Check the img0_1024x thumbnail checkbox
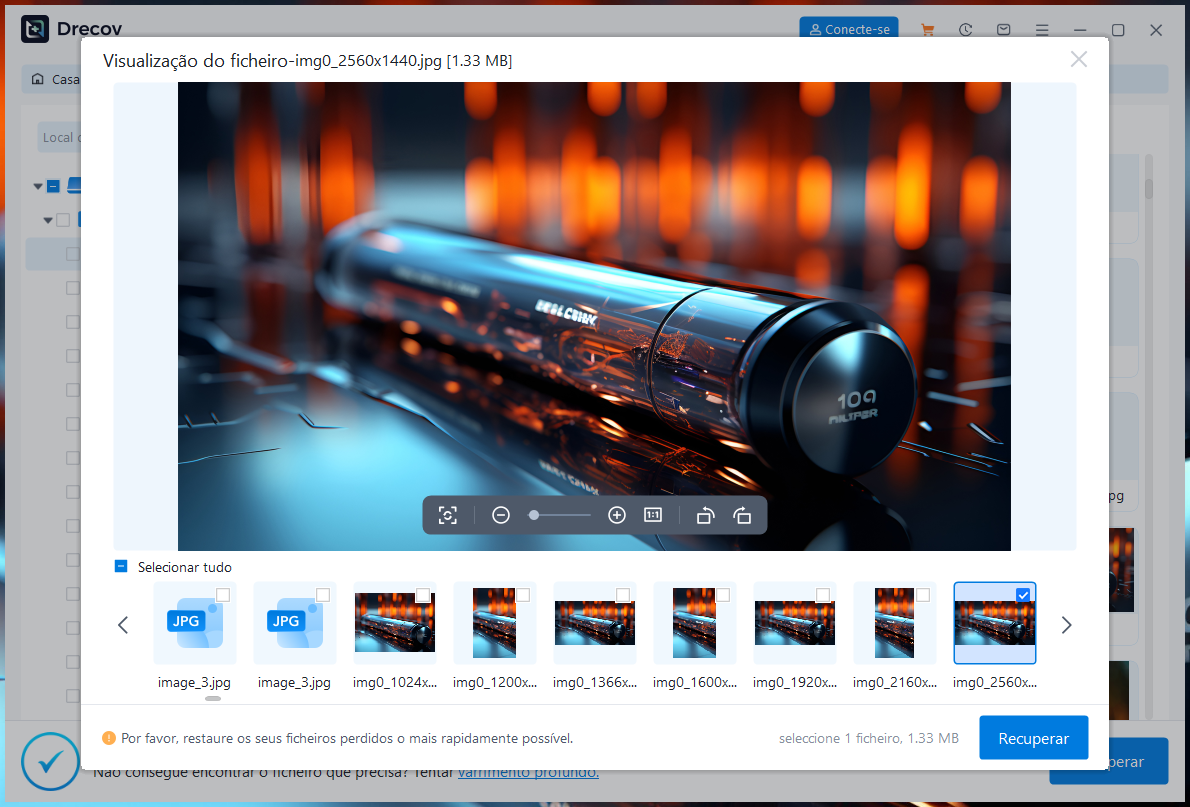Screen dimensions: 1190x807 point(423,595)
